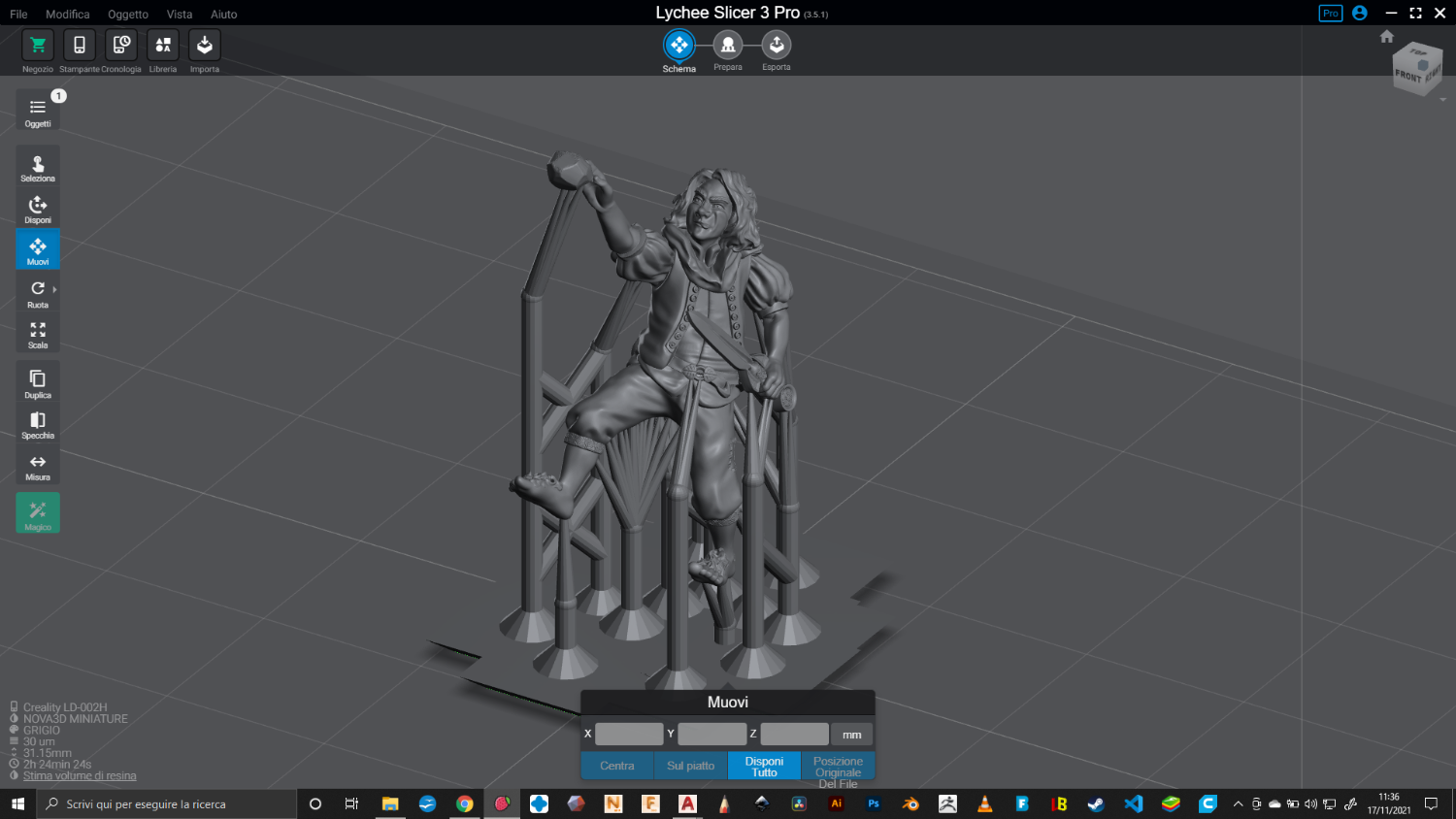Toggle the Disponi Tutto button

(764, 766)
